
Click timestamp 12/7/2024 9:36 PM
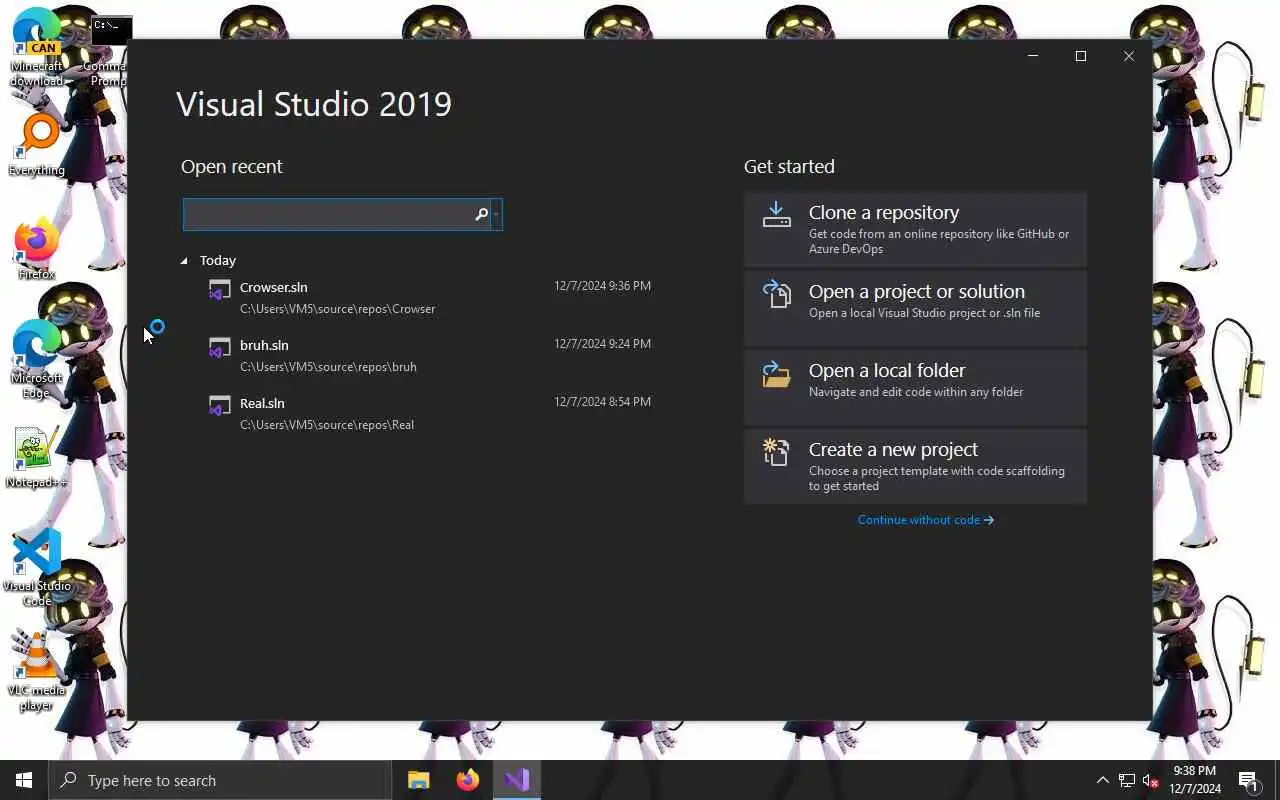tap(602, 286)
